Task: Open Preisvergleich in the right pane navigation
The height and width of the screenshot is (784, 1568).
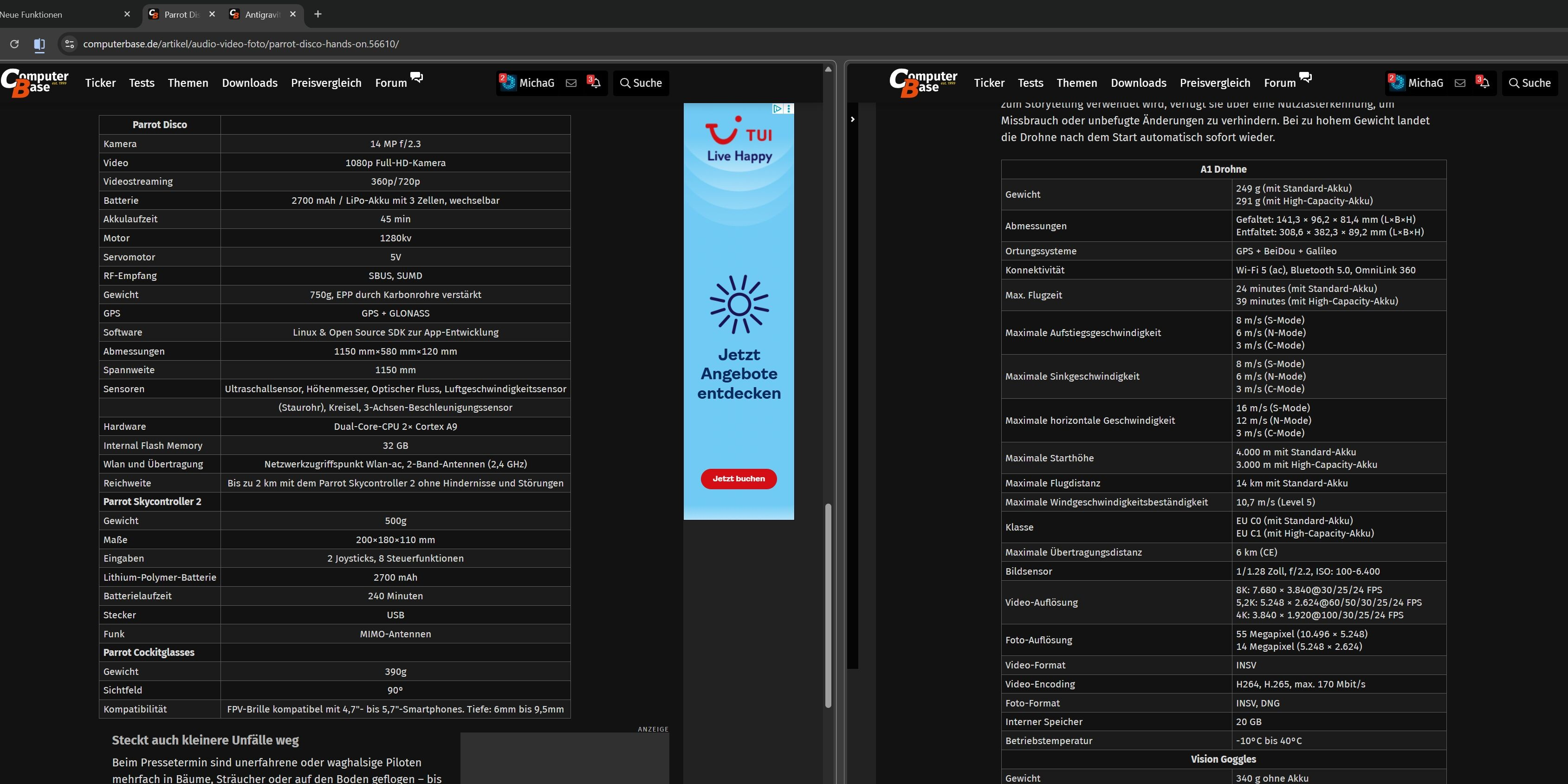Action: [x=1214, y=84]
